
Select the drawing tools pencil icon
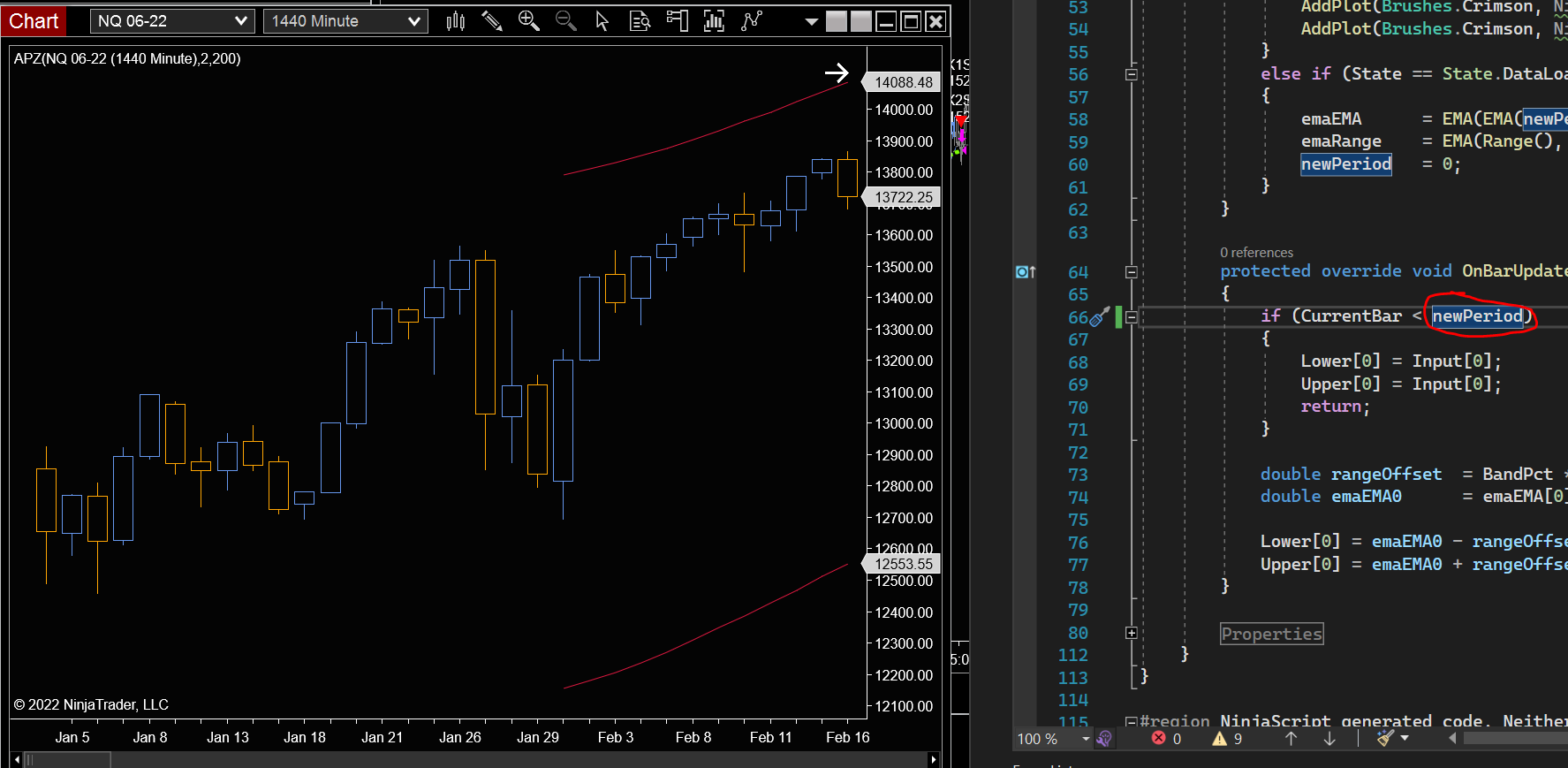pos(492,21)
